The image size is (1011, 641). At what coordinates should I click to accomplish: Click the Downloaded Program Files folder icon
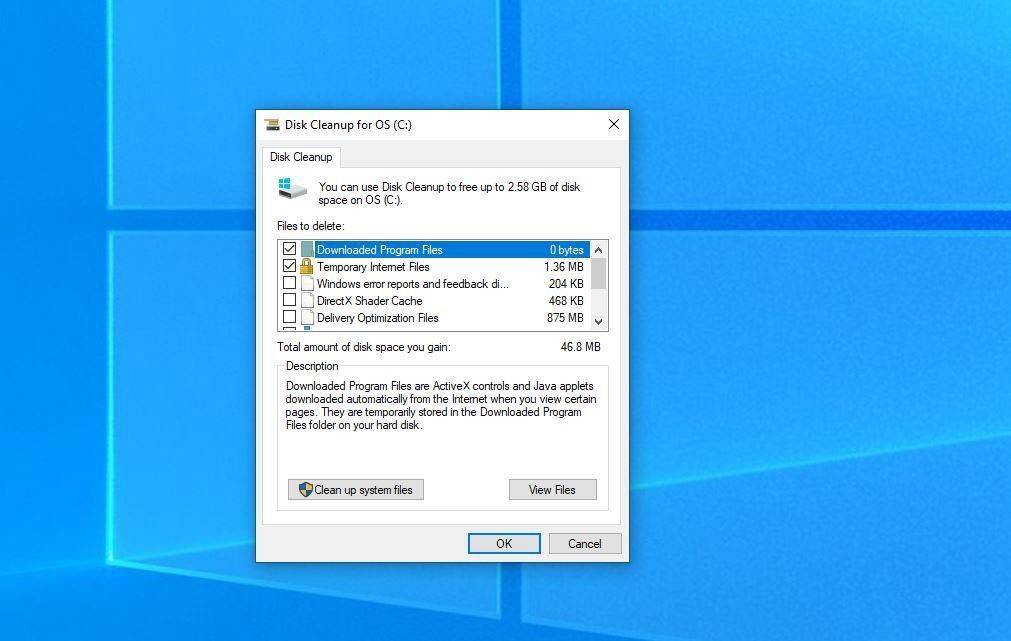[x=307, y=250]
